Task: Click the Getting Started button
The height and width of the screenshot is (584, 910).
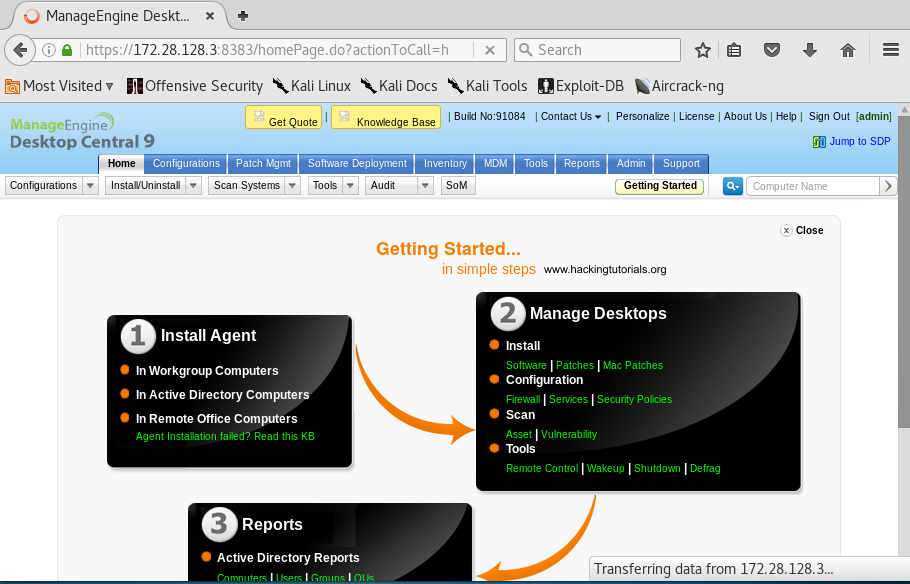Action: pyautogui.click(x=660, y=186)
